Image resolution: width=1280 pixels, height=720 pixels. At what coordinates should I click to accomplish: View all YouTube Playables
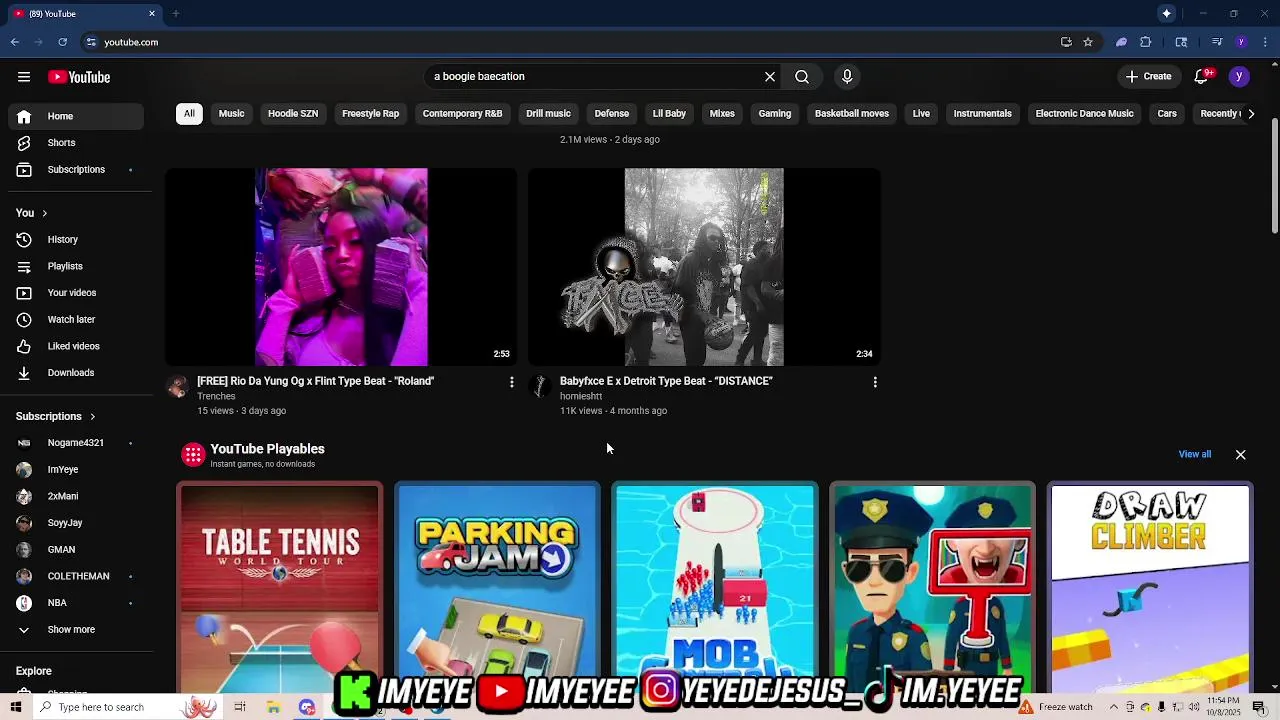[x=1194, y=454]
